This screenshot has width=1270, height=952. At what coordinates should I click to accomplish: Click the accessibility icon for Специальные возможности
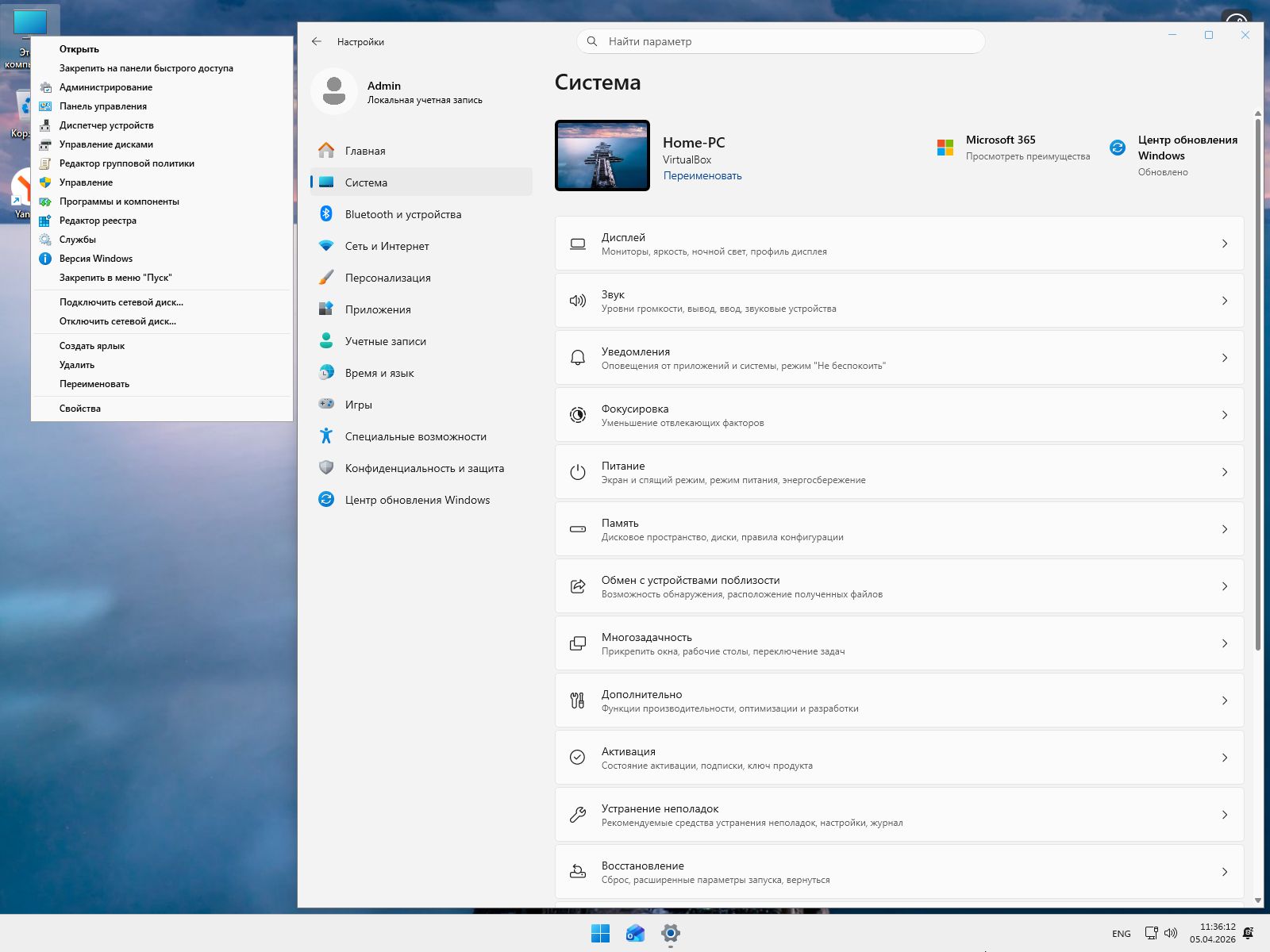(x=325, y=436)
